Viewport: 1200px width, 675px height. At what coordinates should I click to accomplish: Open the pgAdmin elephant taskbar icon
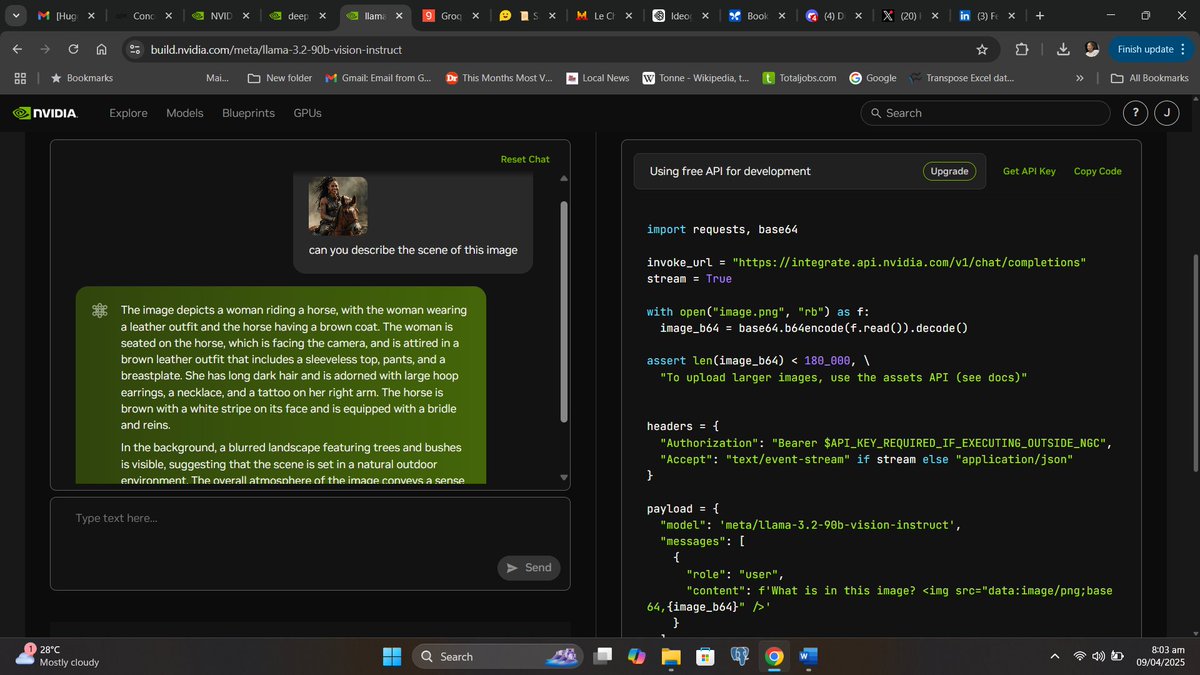coord(740,656)
